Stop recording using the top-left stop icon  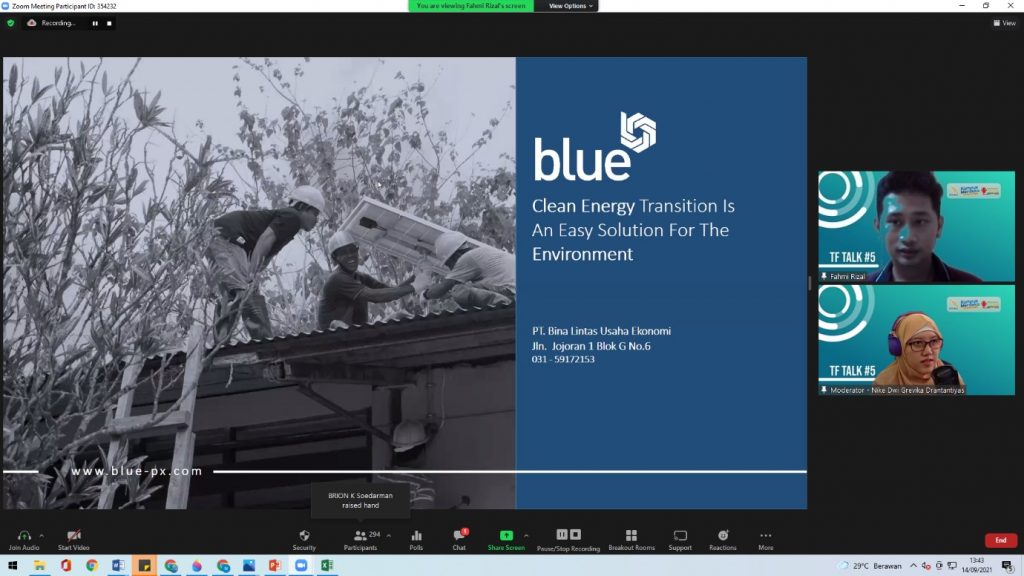click(109, 24)
